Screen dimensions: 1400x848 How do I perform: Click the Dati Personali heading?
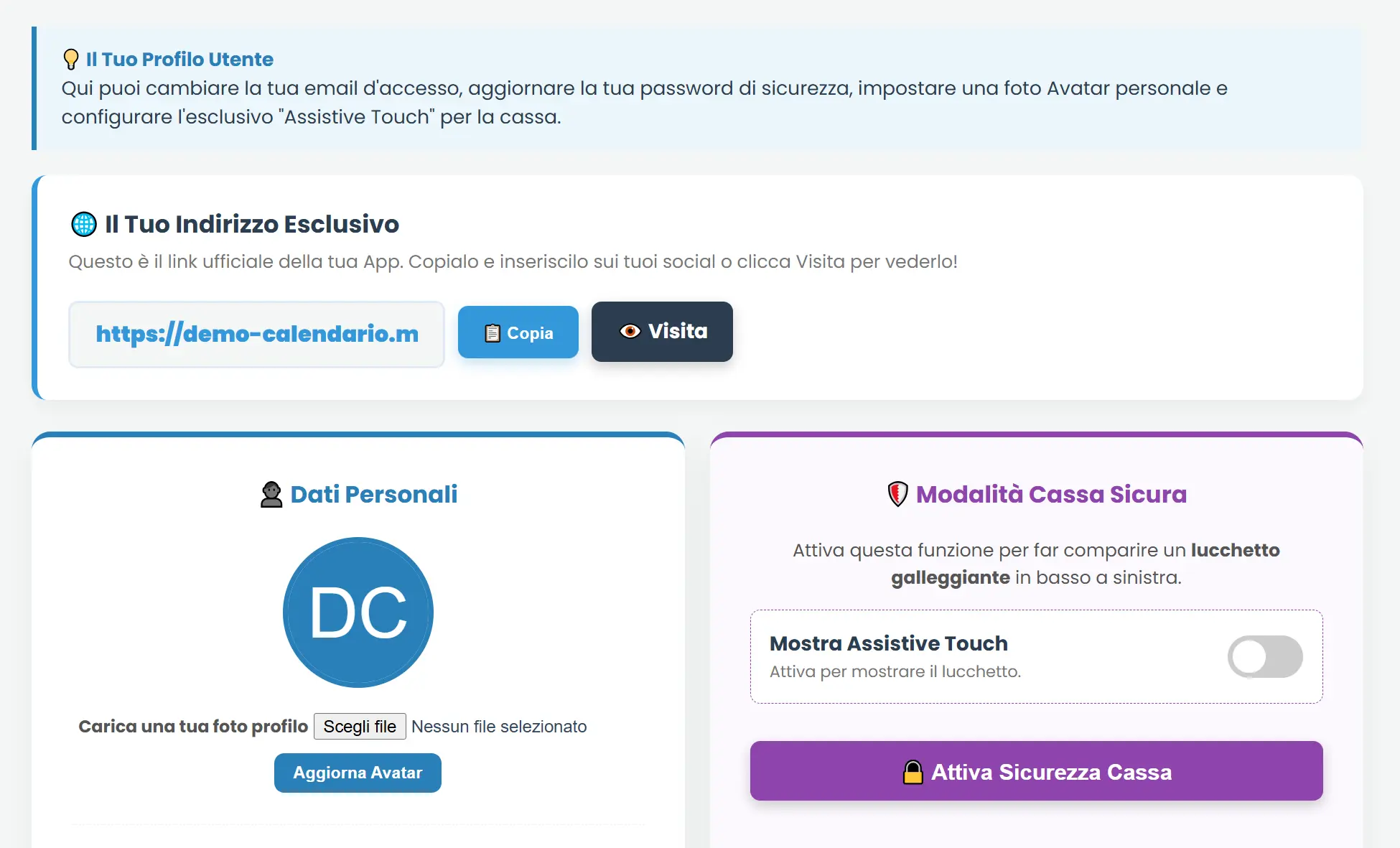pyautogui.click(x=373, y=494)
